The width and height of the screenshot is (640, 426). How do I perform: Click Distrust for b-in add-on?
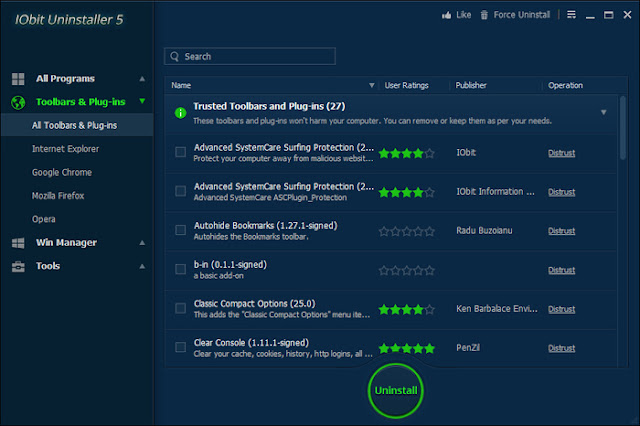click(562, 270)
